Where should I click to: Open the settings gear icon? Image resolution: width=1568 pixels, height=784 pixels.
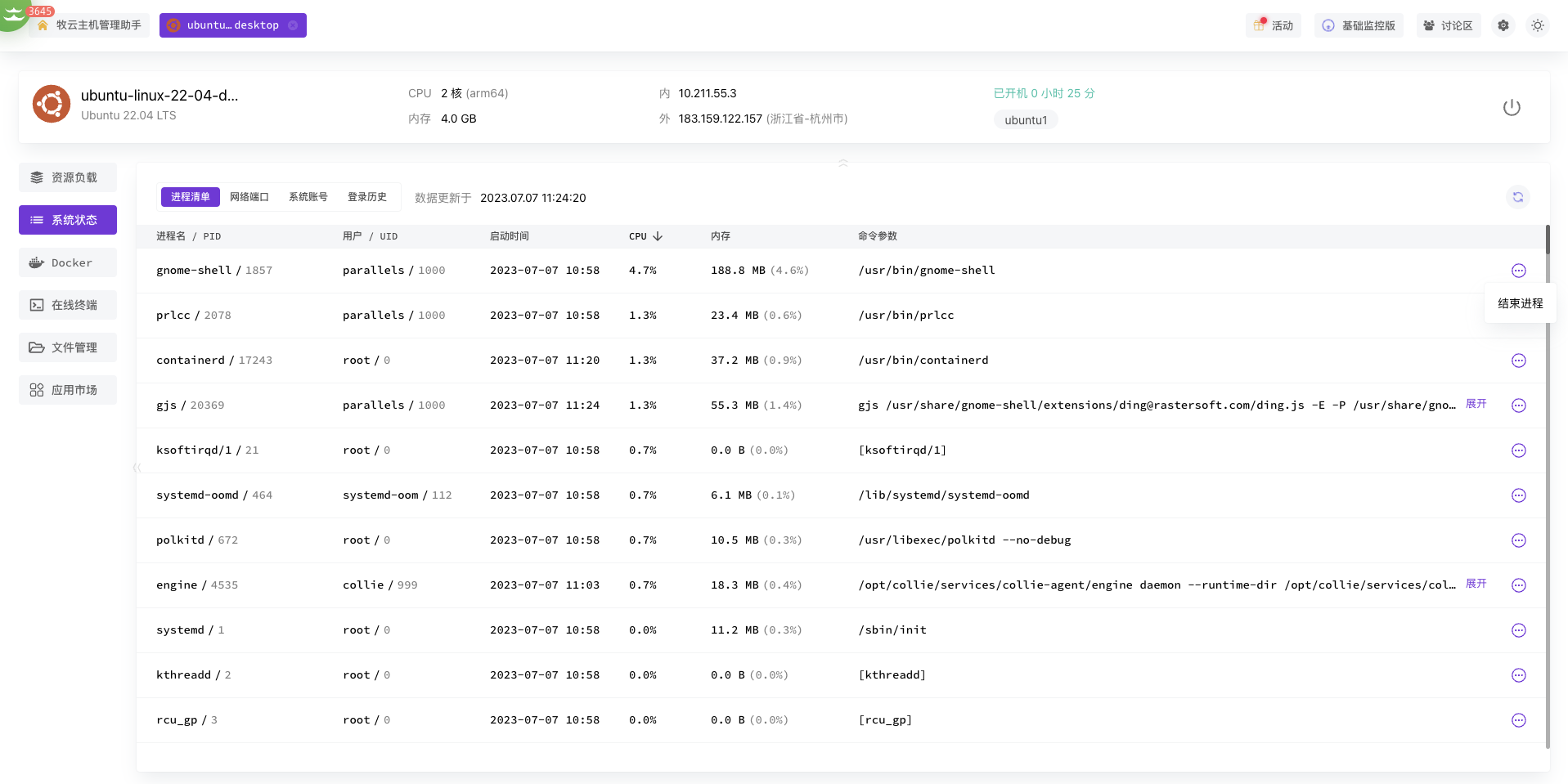(x=1503, y=25)
